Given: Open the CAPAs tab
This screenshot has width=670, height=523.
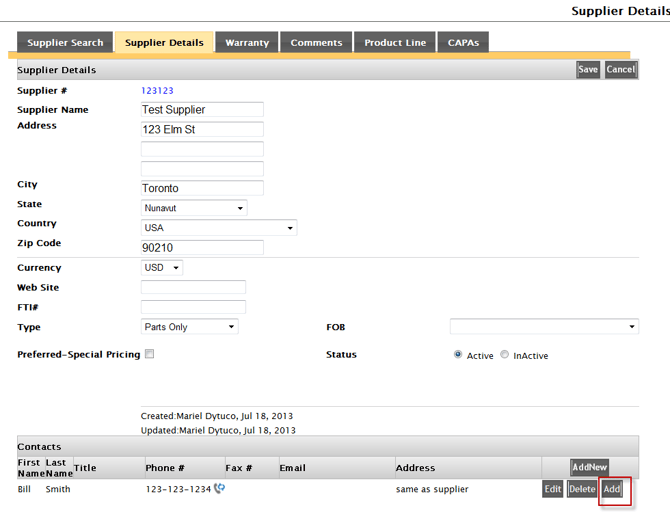Looking at the screenshot, I should [463, 43].
